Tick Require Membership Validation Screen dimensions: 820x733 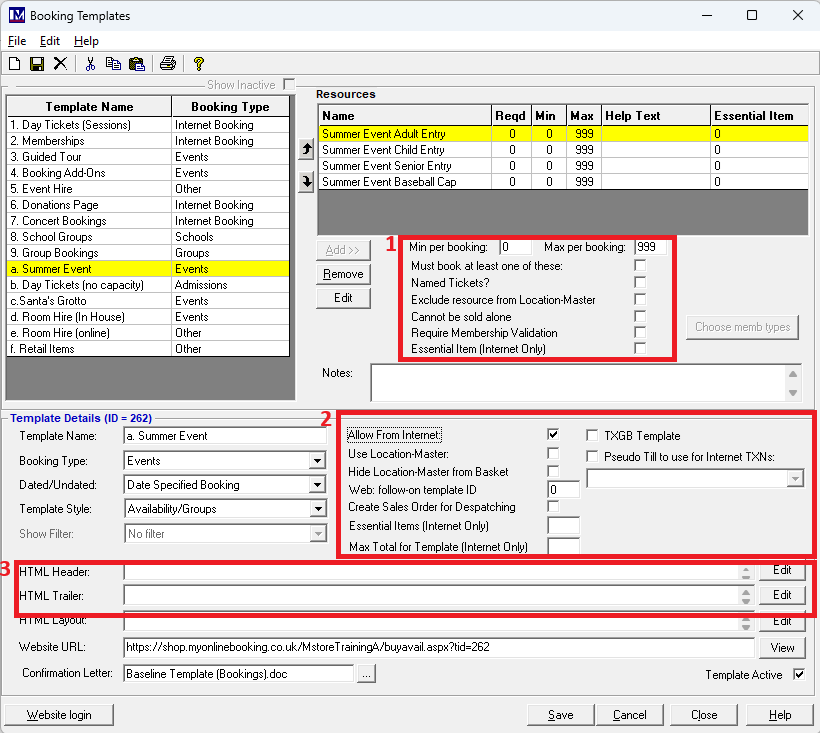[640, 332]
